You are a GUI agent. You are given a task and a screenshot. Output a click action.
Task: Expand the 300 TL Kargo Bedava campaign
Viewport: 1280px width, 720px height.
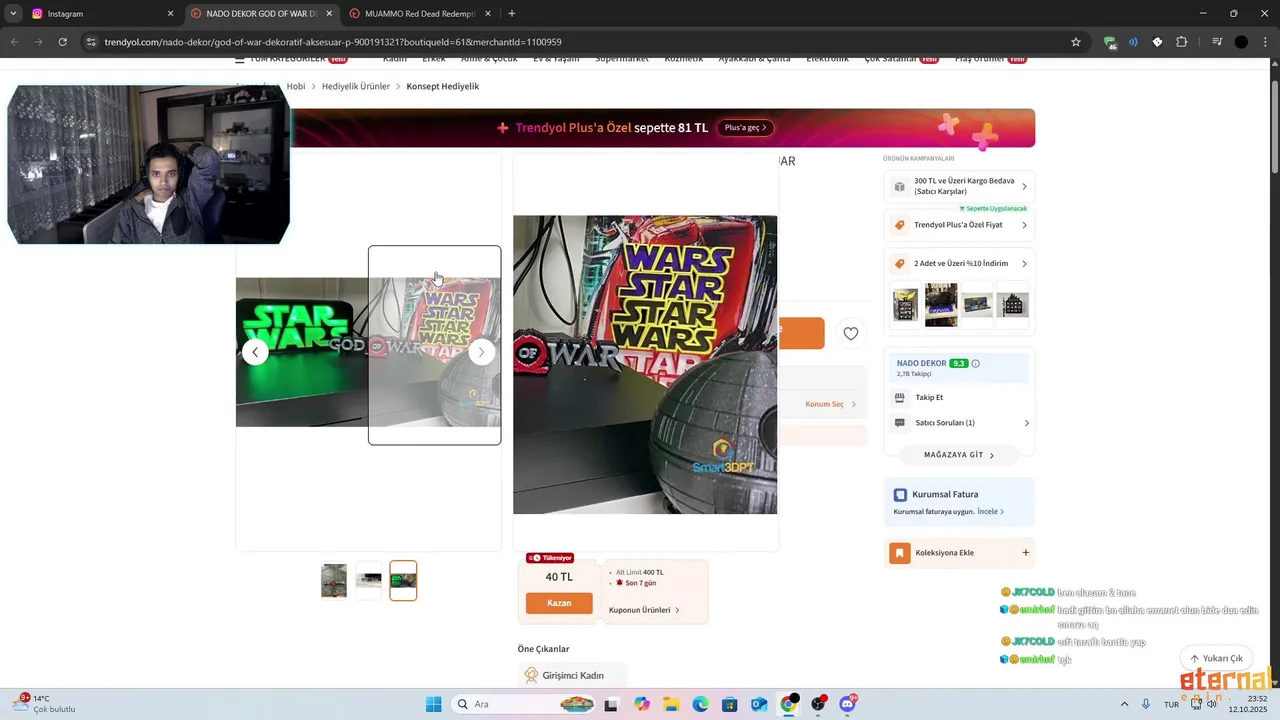click(x=959, y=186)
